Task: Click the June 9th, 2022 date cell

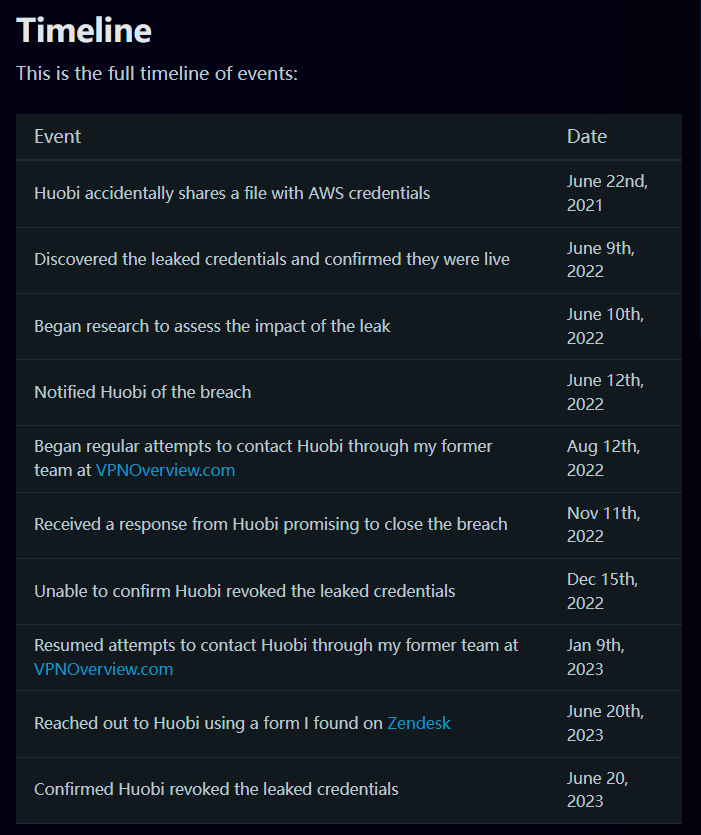Action: click(x=601, y=260)
